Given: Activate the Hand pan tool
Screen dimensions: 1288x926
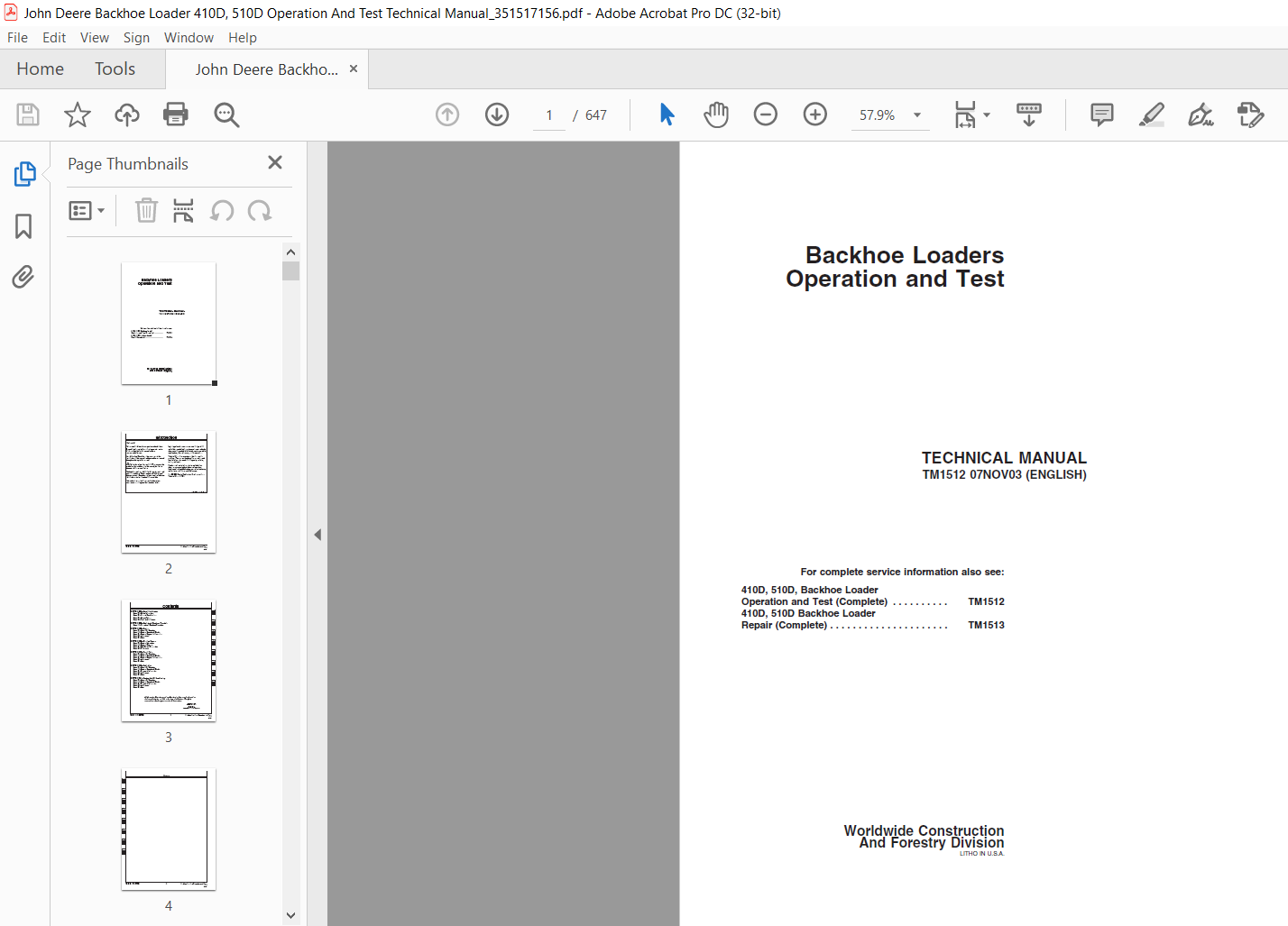Looking at the screenshot, I should (716, 115).
